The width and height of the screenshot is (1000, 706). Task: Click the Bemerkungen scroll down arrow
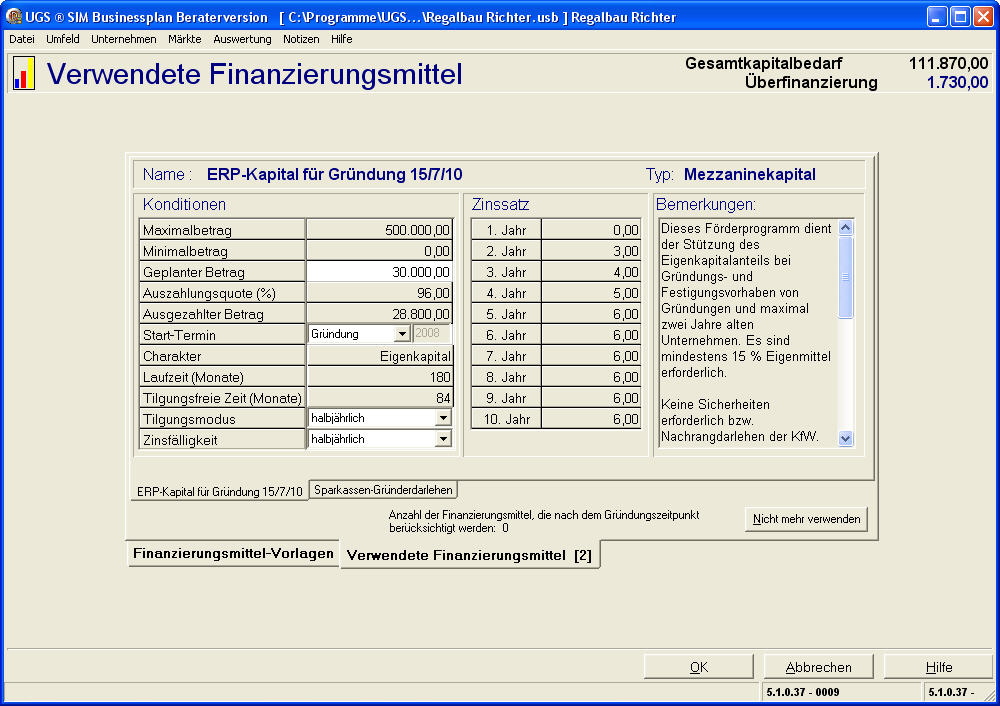click(846, 438)
